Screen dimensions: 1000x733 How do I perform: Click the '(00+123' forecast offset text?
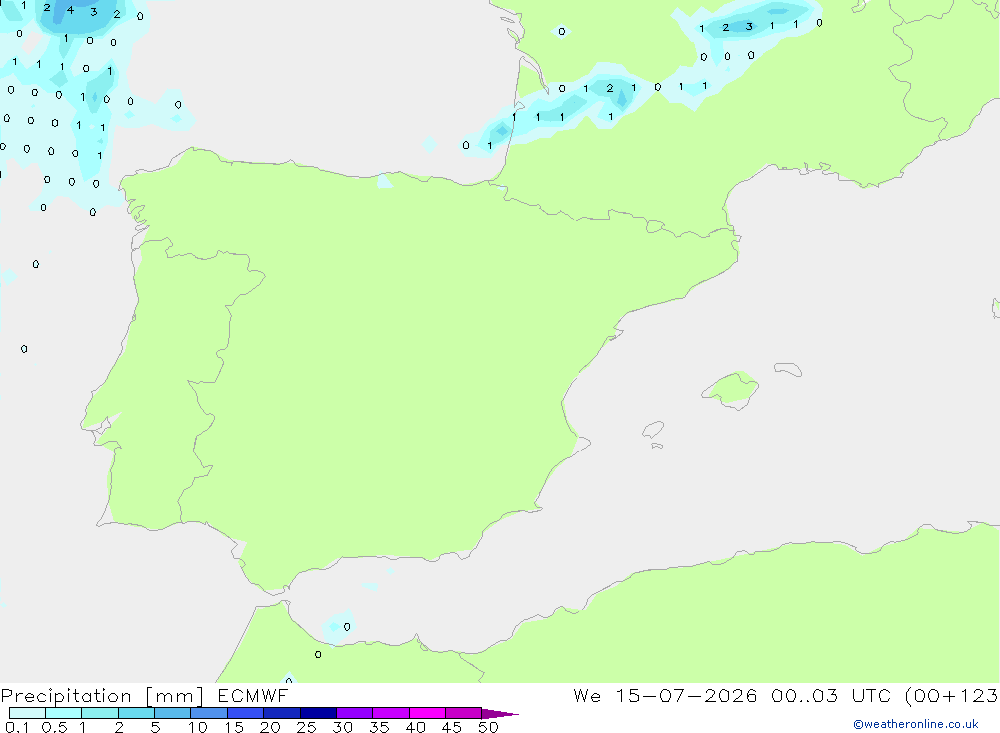[x=950, y=695]
